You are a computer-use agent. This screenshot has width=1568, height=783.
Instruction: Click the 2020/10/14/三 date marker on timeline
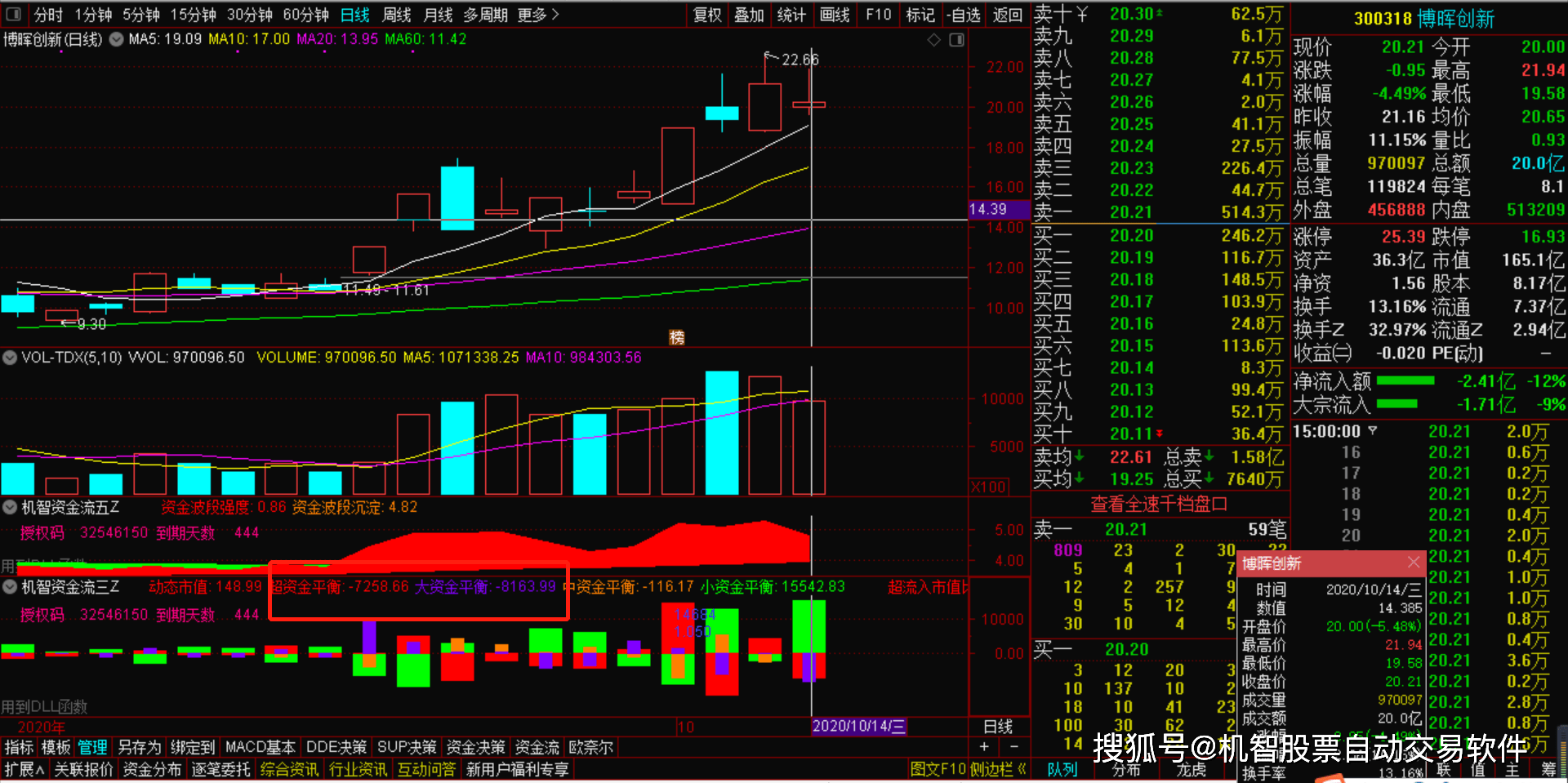(x=858, y=726)
